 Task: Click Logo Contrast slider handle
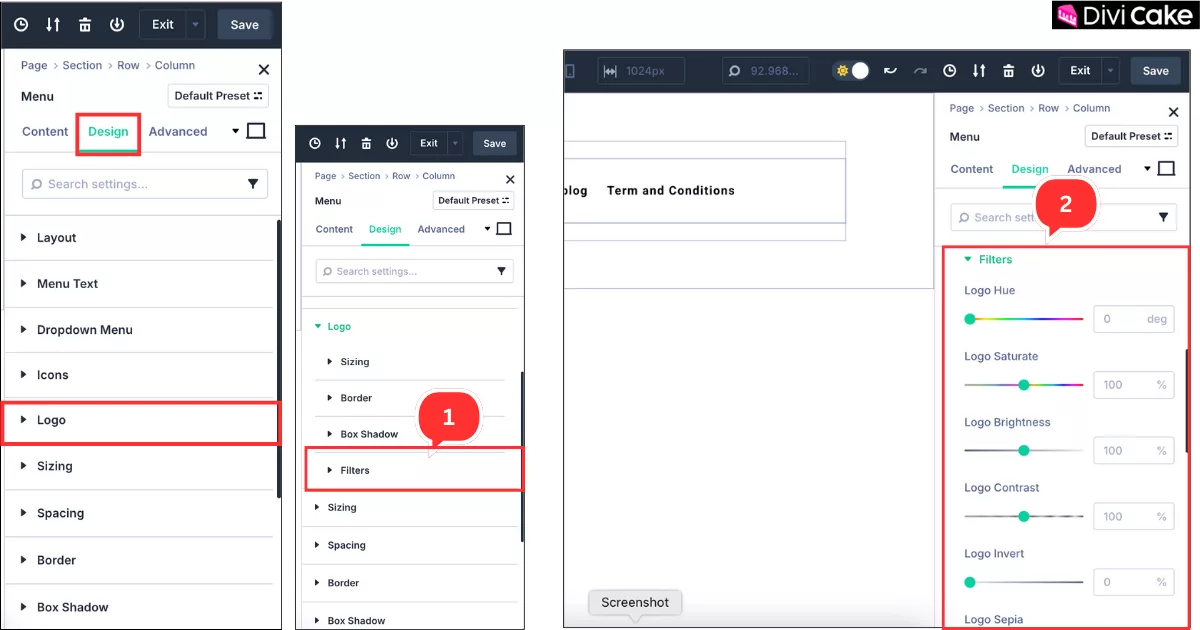[1023, 516]
